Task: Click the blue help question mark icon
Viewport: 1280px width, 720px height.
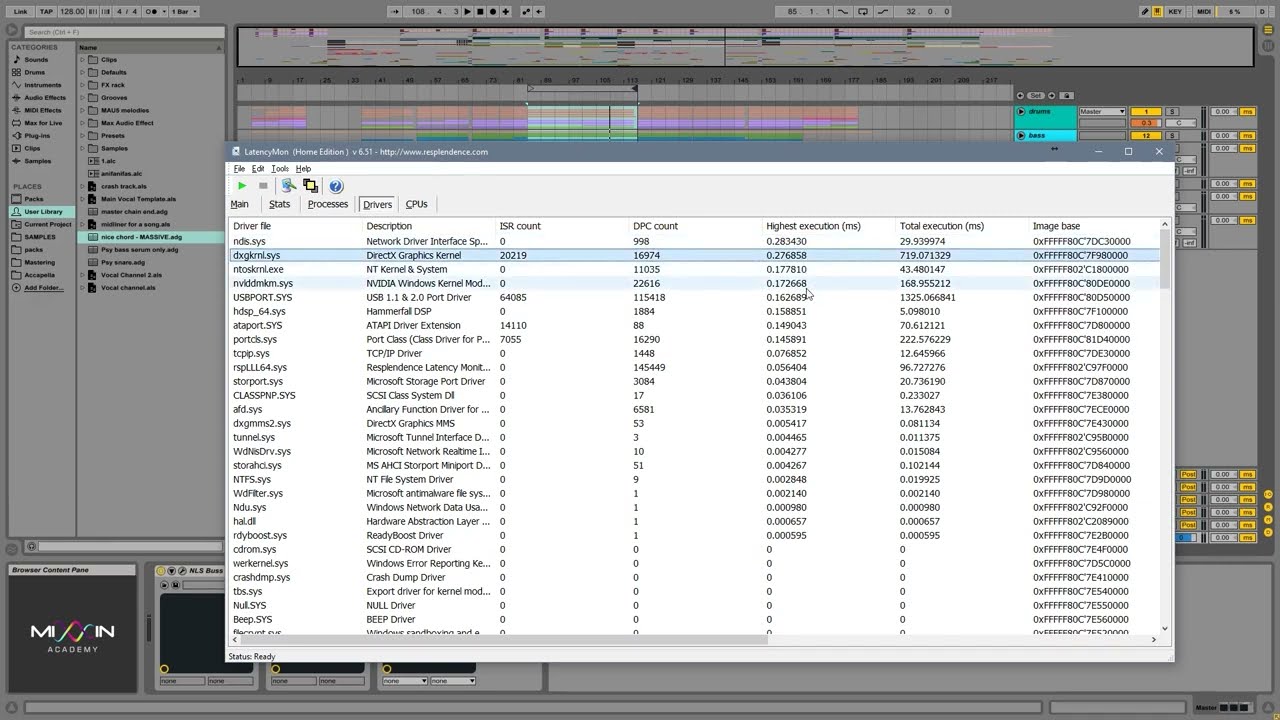Action: click(x=336, y=186)
